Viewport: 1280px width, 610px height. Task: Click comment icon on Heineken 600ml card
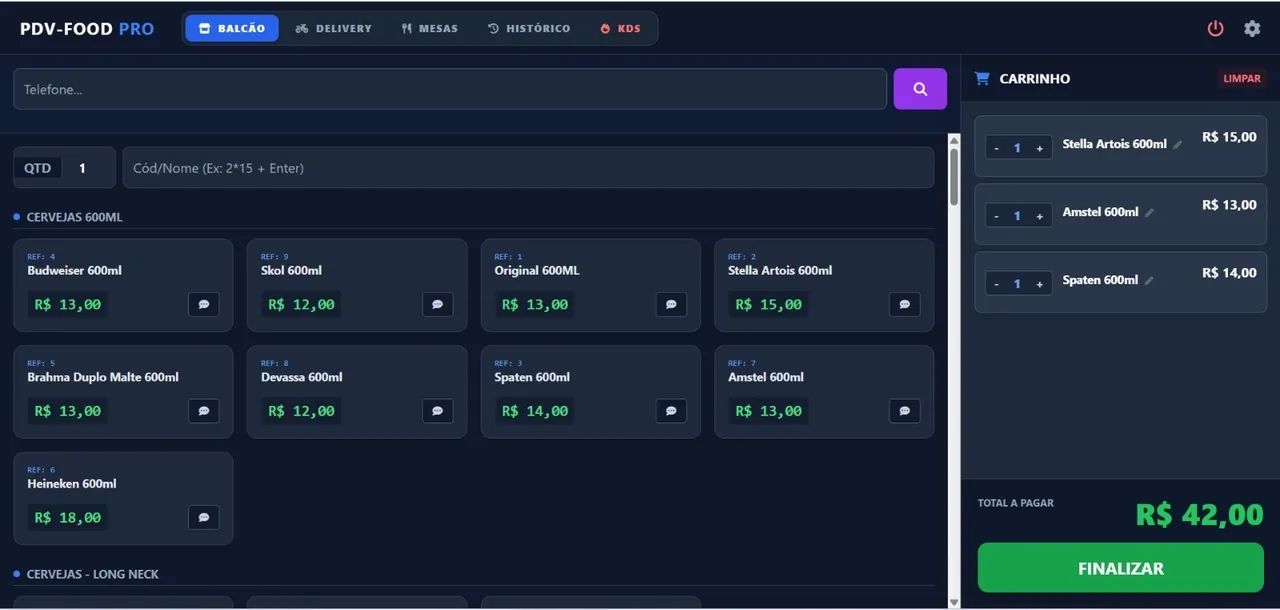204,517
